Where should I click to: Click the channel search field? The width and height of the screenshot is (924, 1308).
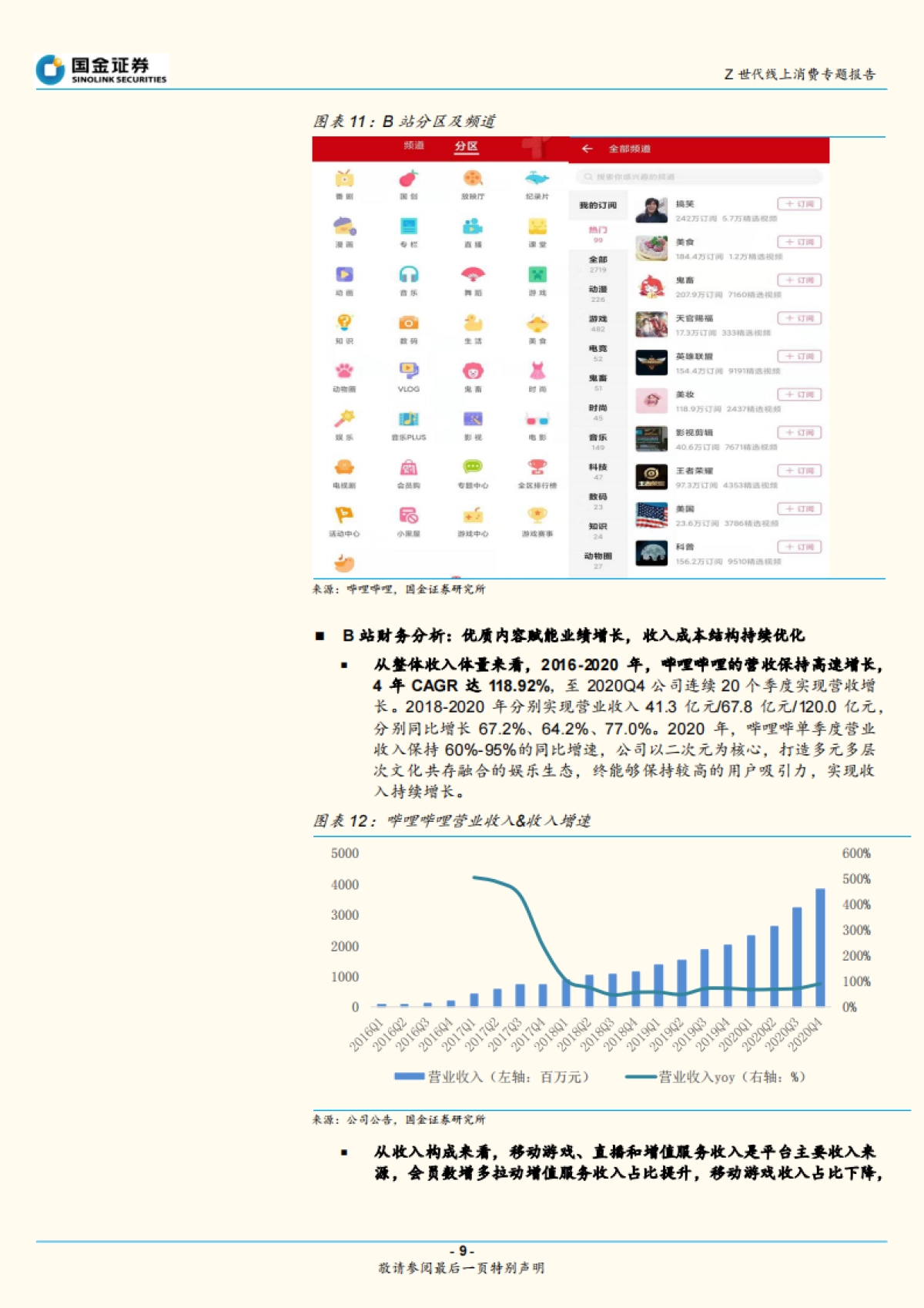[x=699, y=177]
